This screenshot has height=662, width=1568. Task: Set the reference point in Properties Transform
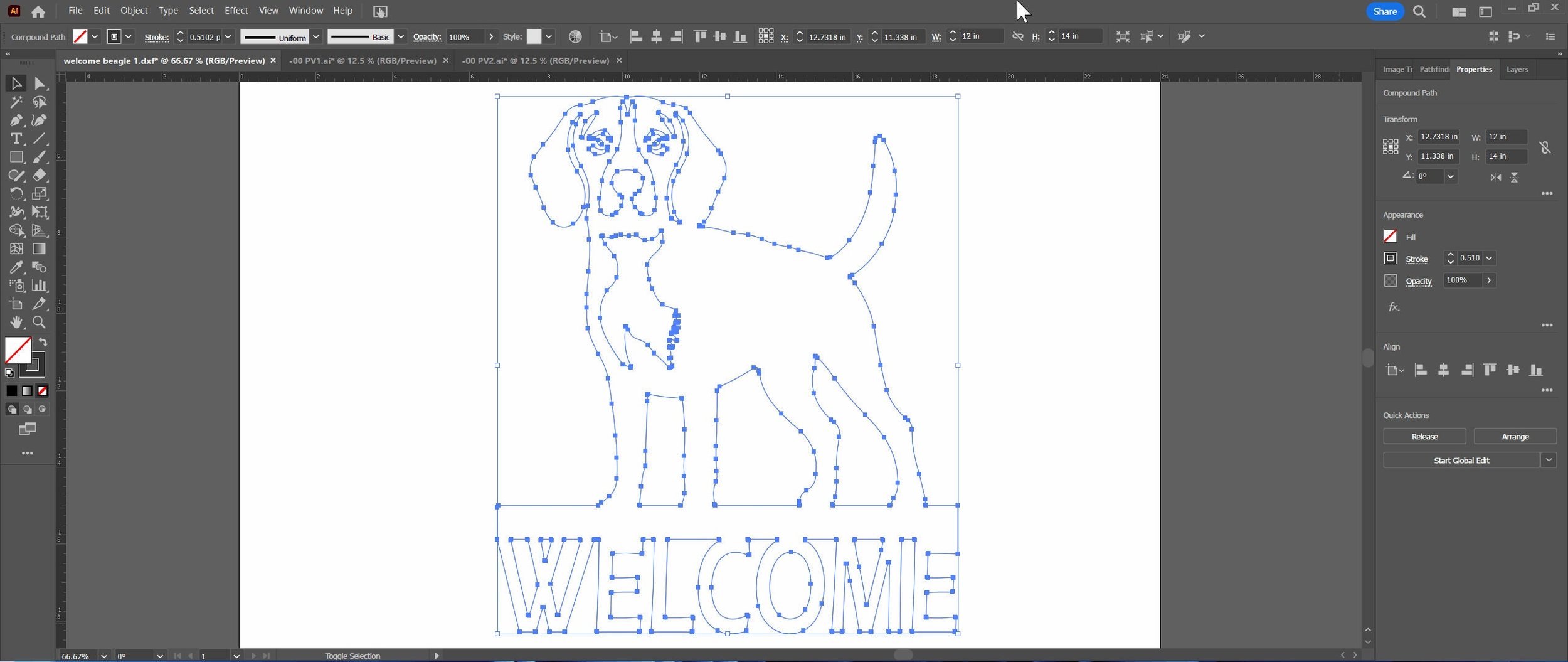click(x=1391, y=147)
